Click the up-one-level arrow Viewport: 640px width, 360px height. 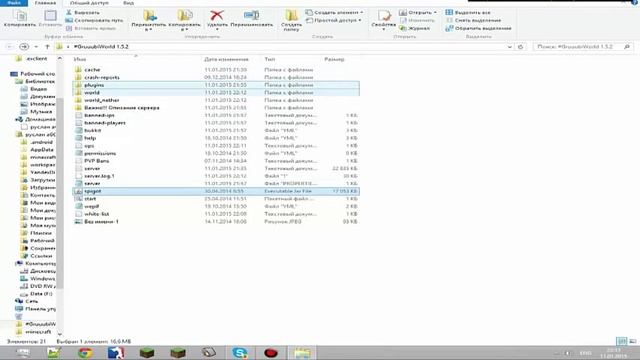pos(47,47)
